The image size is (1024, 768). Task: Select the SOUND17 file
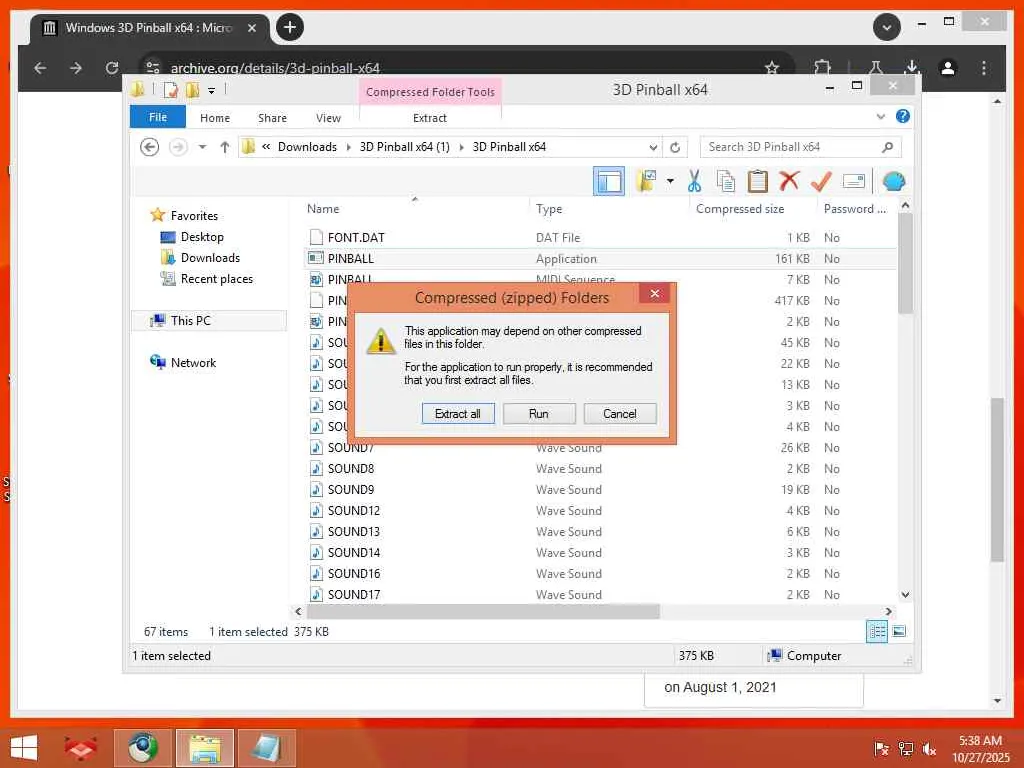pyautogui.click(x=353, y=595)
